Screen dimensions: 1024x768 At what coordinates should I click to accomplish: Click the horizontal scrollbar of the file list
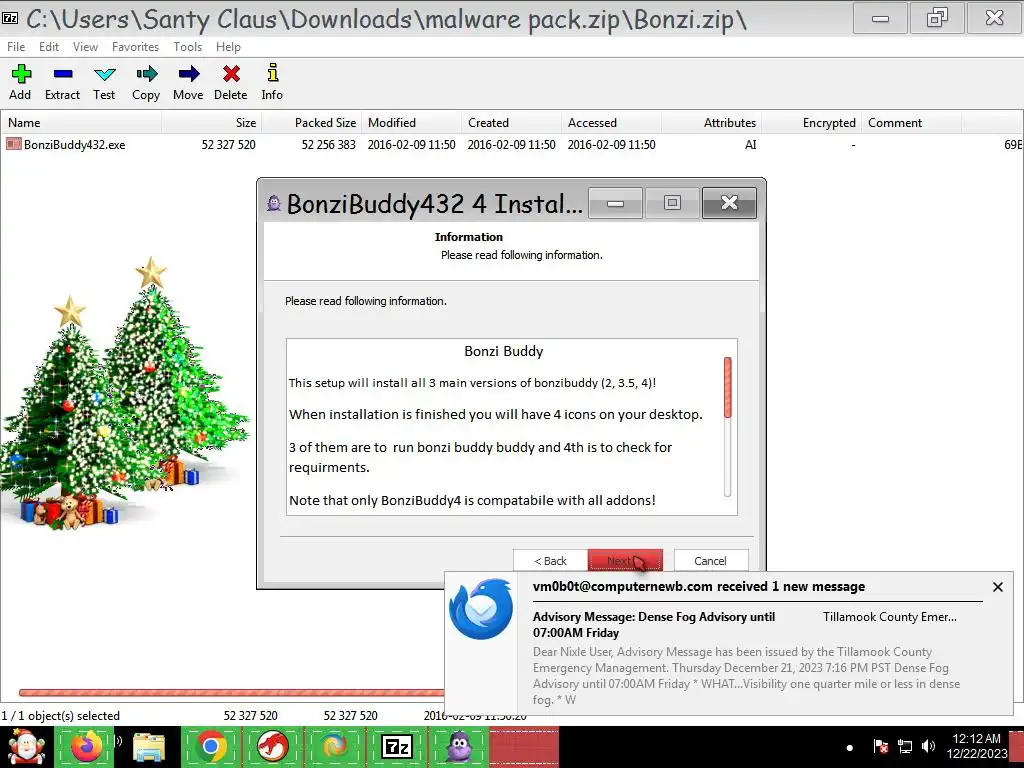232,692
